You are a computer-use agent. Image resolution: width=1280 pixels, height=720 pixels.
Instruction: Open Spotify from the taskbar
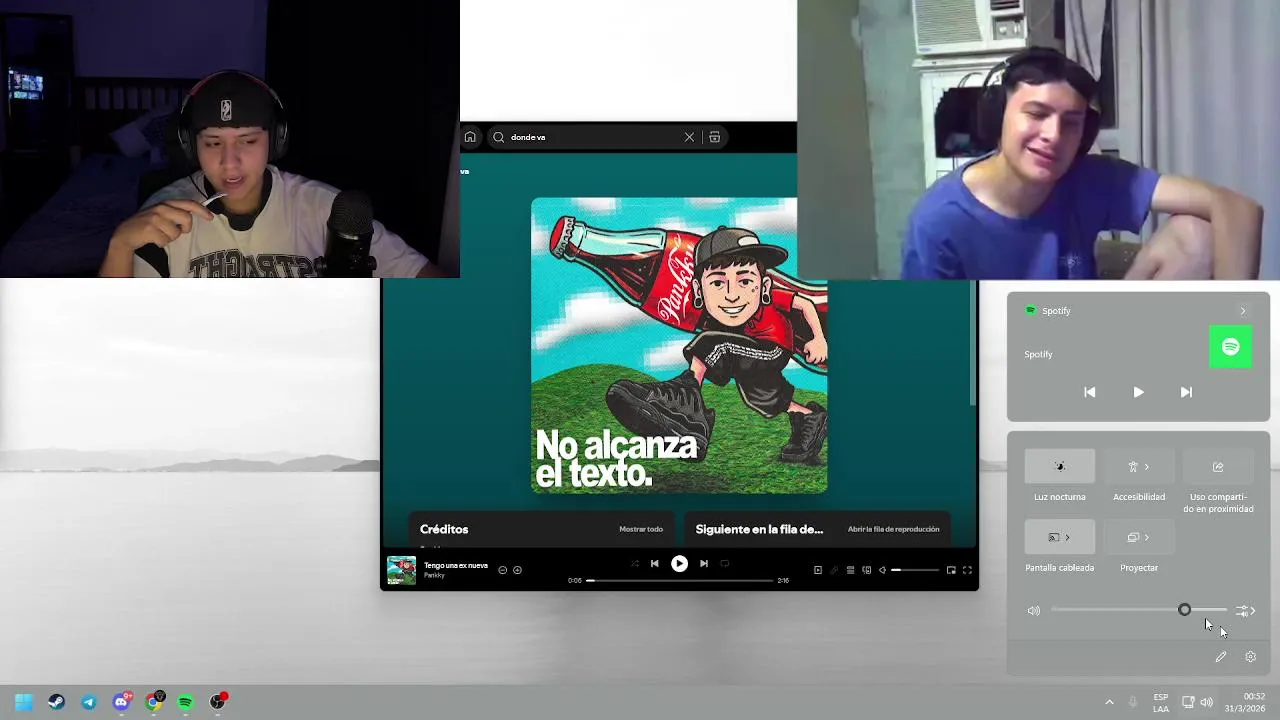click(185, 702)
